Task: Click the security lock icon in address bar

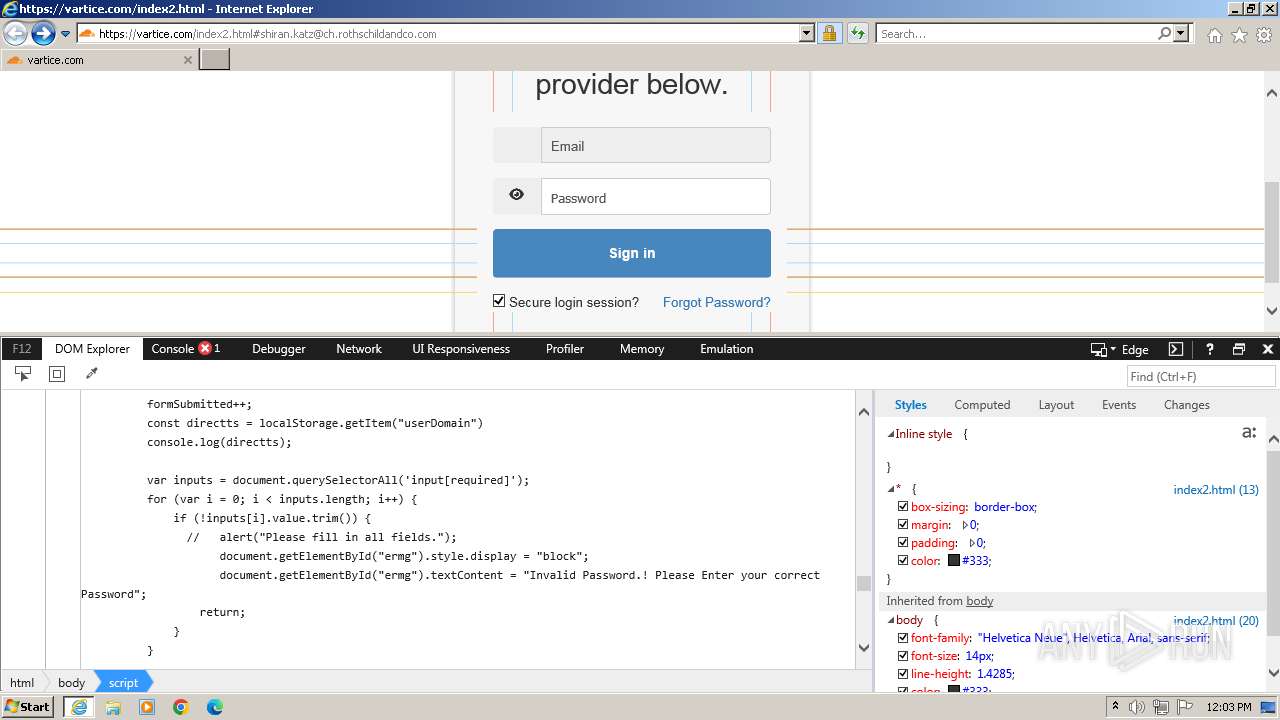Action: (829, 34)
